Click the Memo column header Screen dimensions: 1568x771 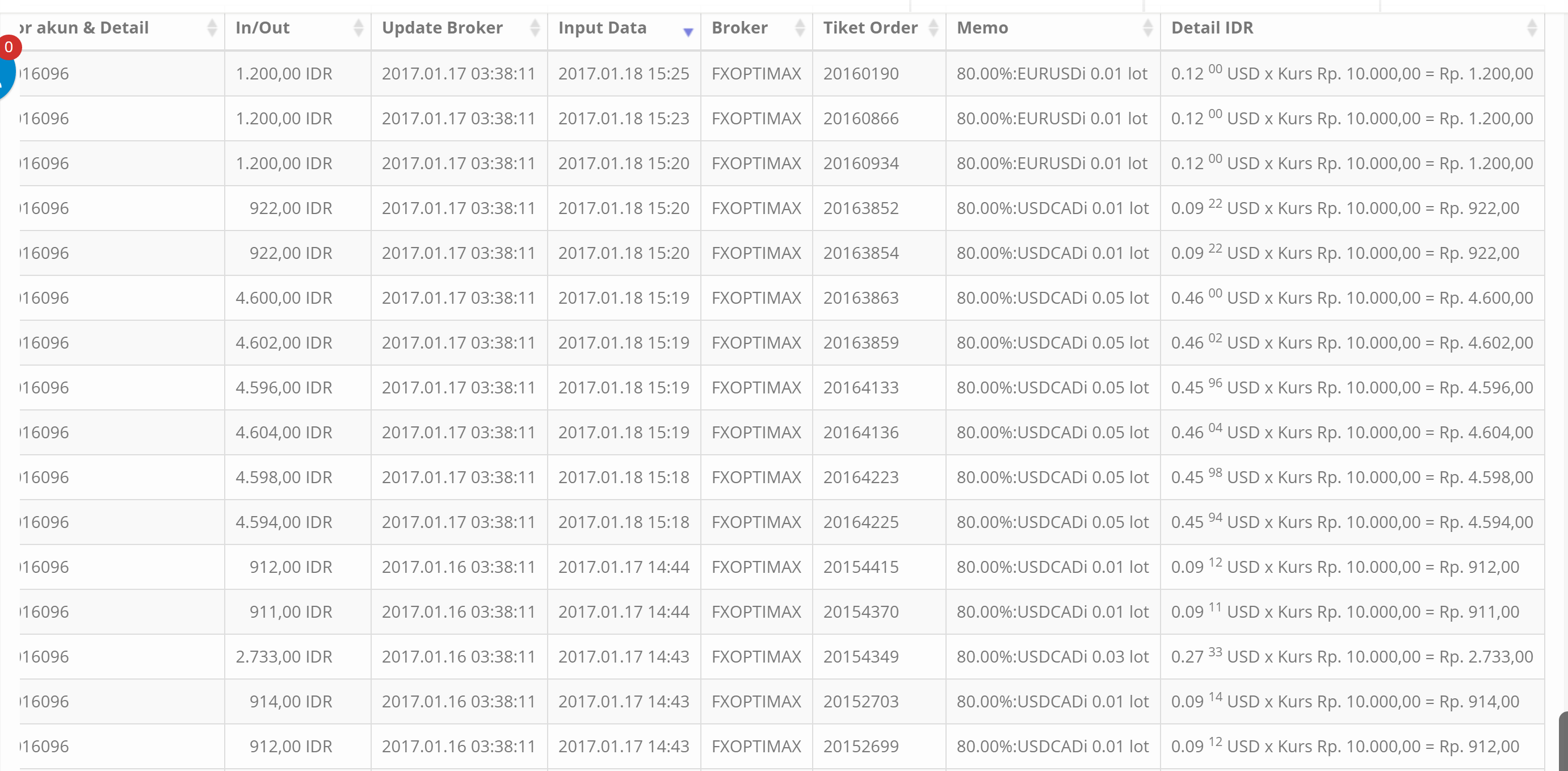(x=1054, y=28)
